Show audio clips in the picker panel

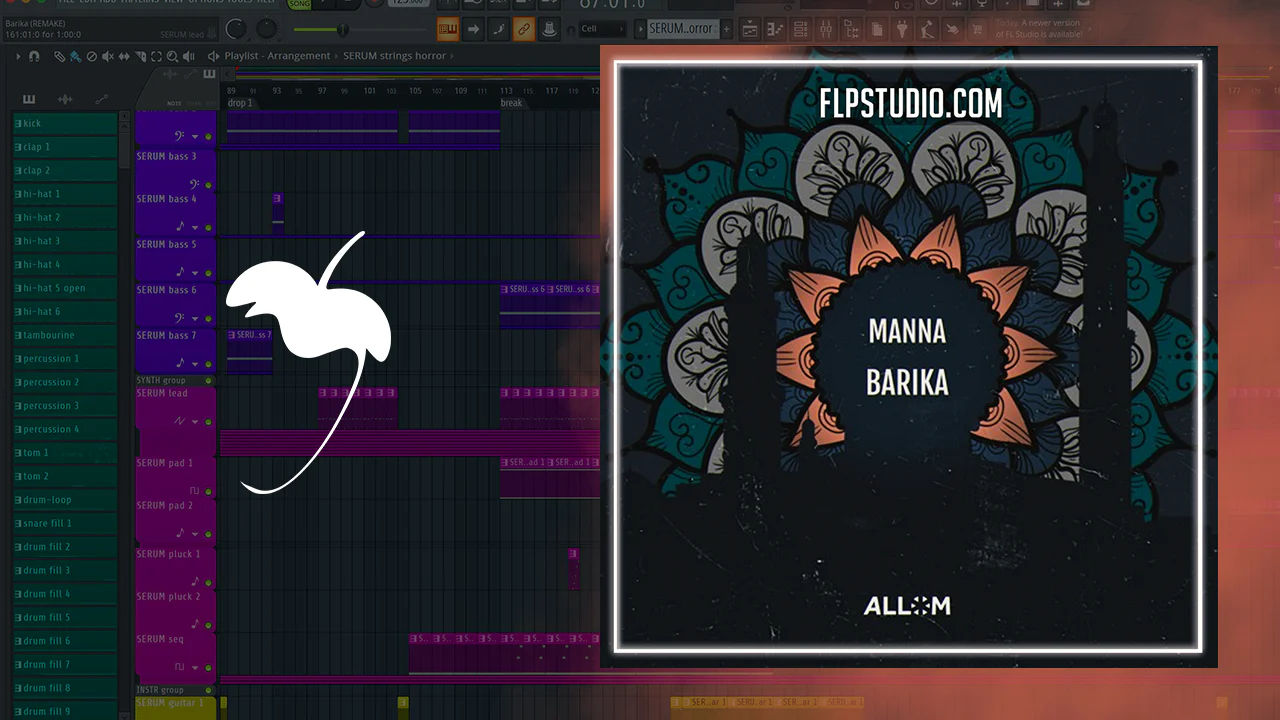(65, 99)
